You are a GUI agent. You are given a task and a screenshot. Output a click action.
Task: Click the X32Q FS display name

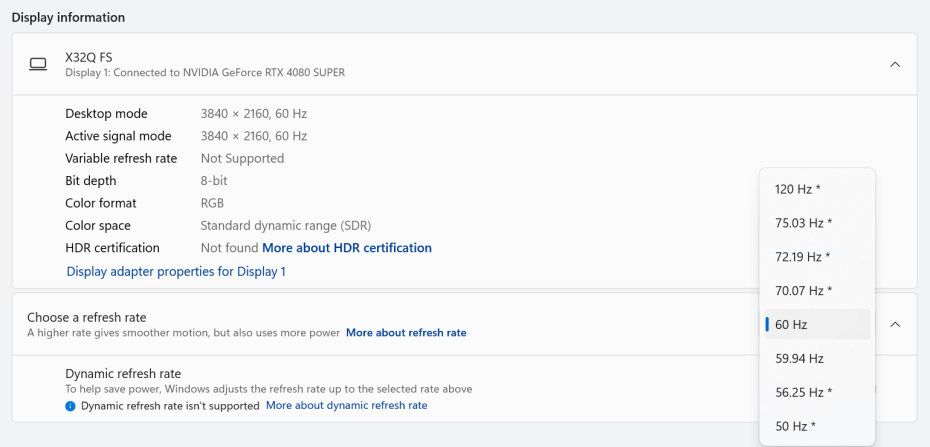pyautogui.click(x=88, y=58)
